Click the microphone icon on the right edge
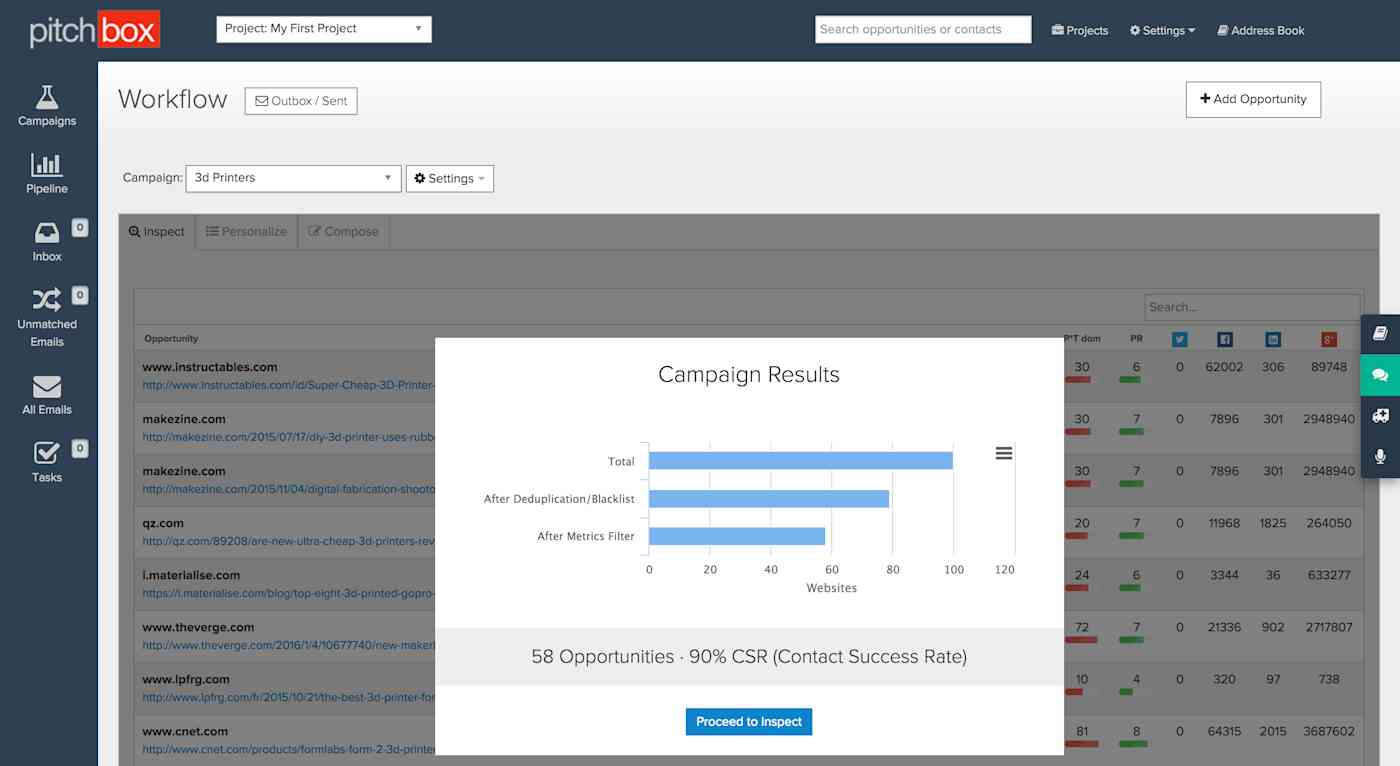 click(1381, 456)
